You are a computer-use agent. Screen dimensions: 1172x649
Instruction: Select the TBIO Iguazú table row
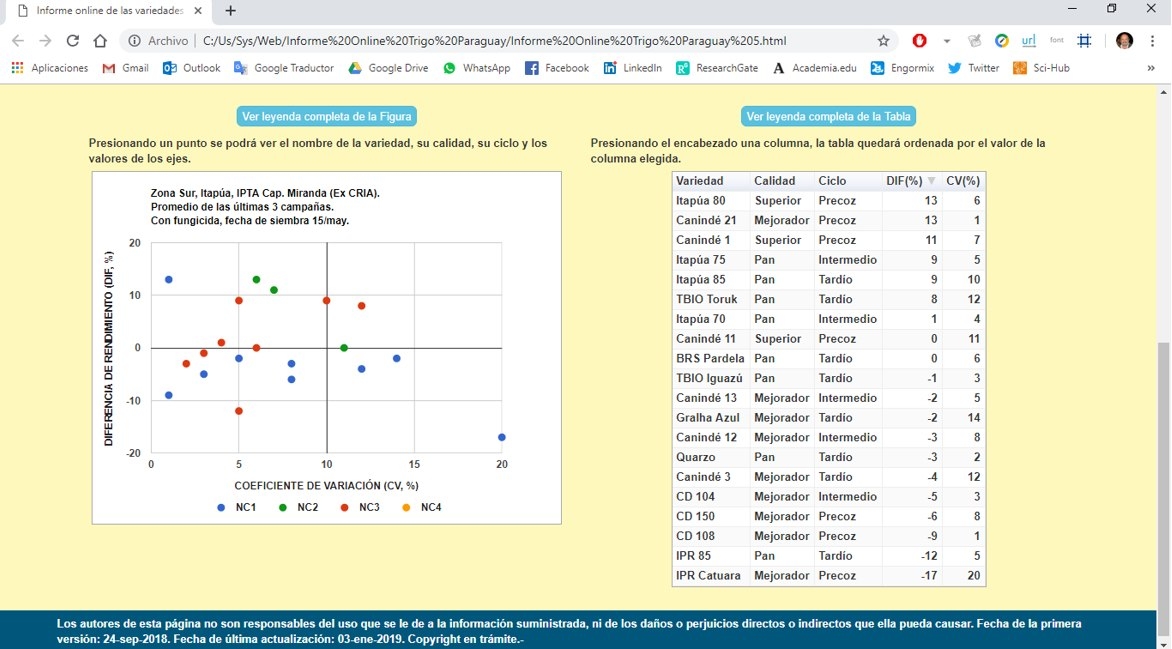828,378
